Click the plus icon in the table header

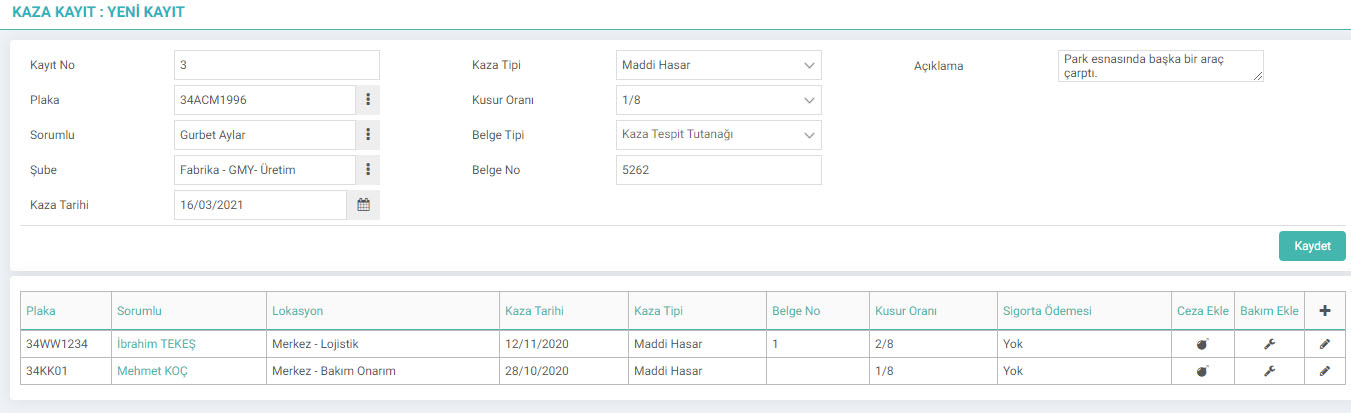[x=1325, y=311]
